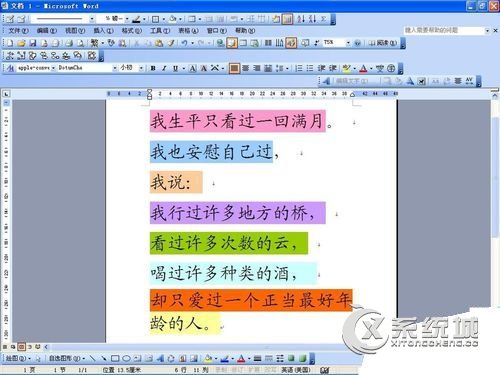Toggle the Character Border A button

[x=193, y=68]
